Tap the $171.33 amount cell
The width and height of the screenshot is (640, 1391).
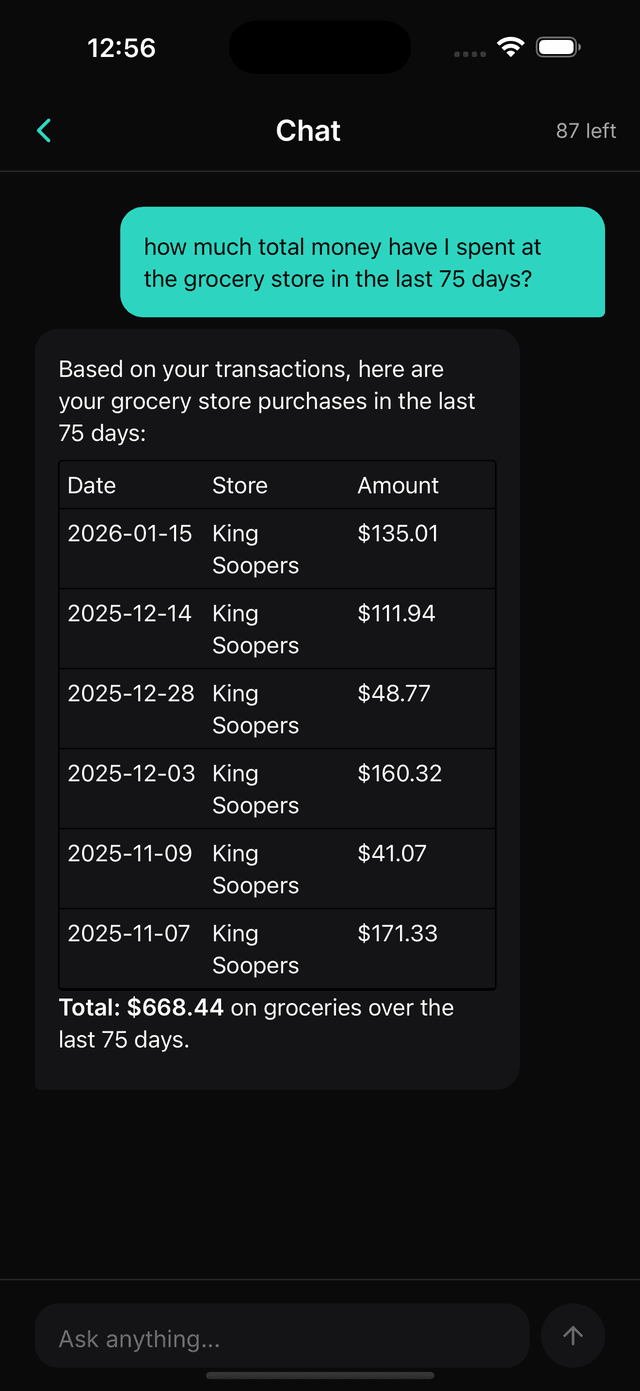[x=397, y=934]
